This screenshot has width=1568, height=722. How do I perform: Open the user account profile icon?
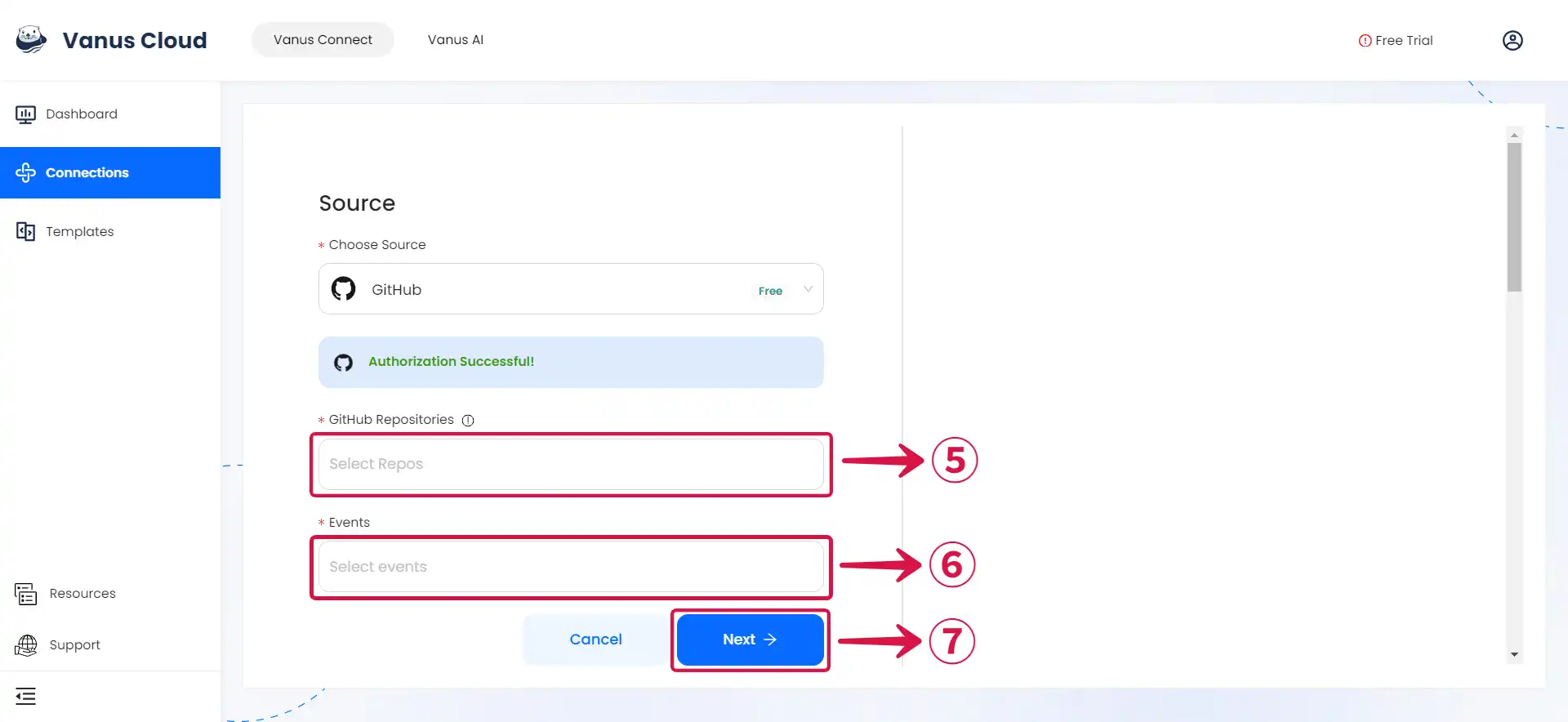point(1512,40)
